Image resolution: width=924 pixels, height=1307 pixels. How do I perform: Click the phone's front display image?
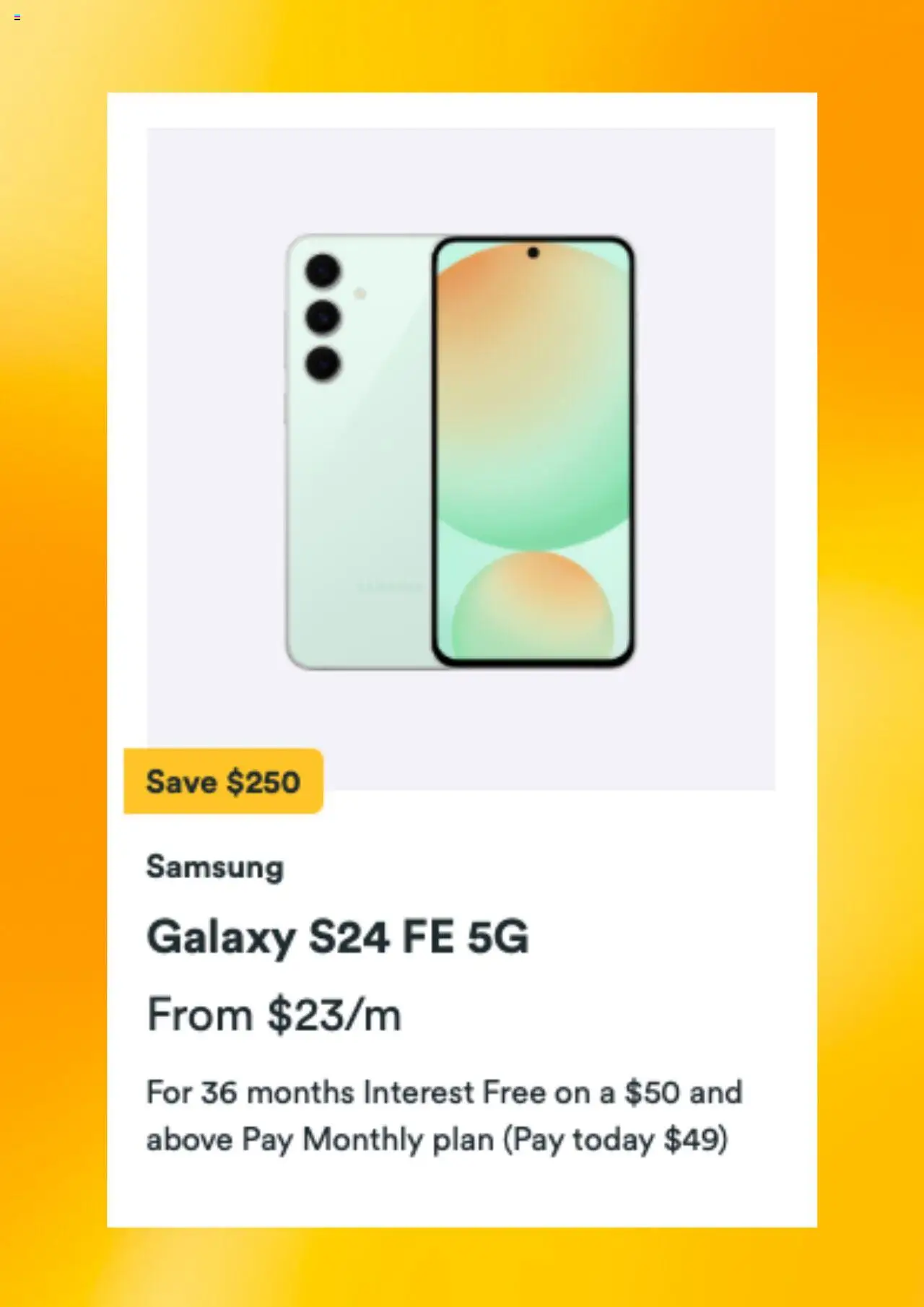pyautogui.click(x=533, y=451)
